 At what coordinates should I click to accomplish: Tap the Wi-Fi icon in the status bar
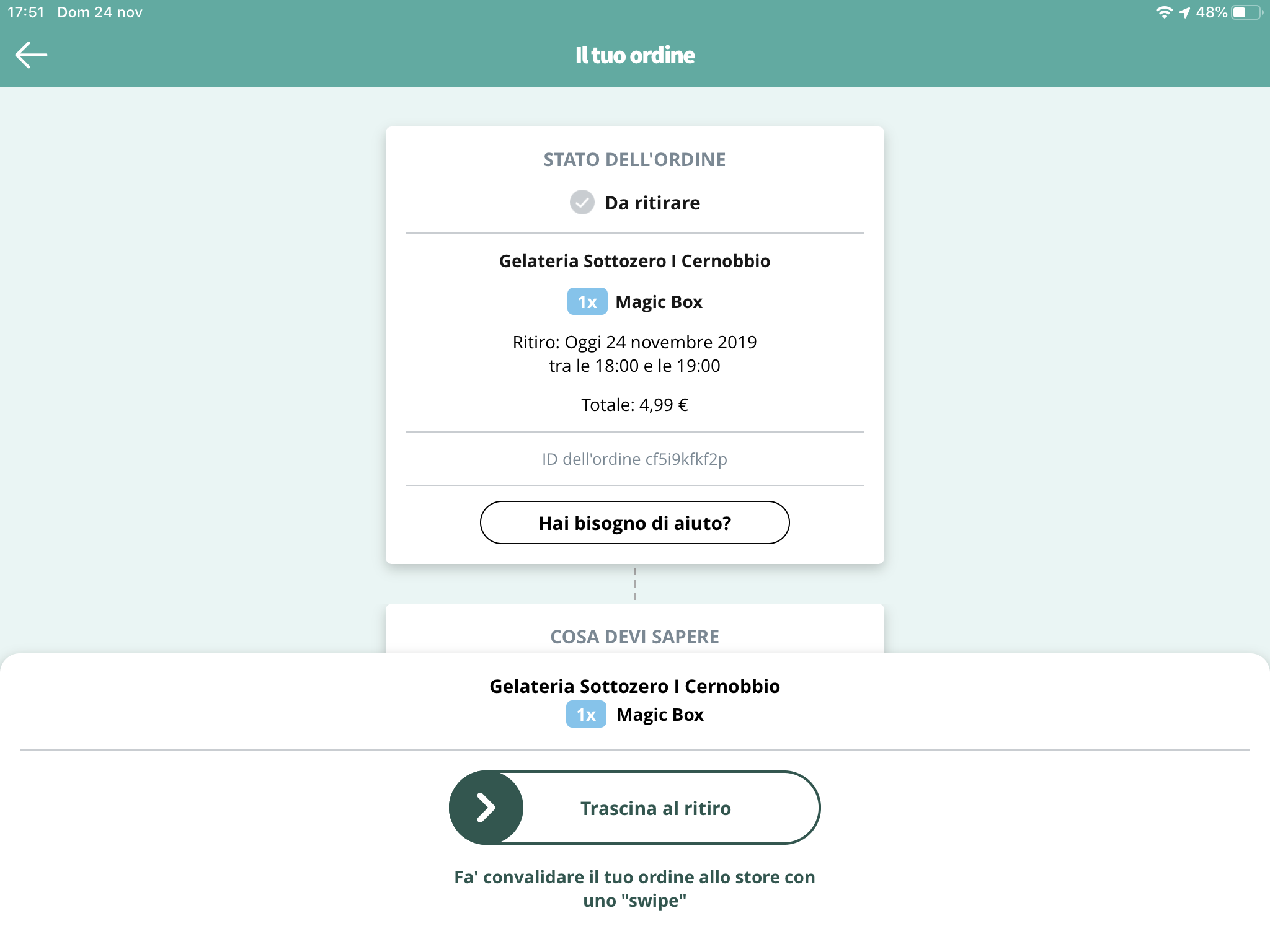tap(1163, 12)
